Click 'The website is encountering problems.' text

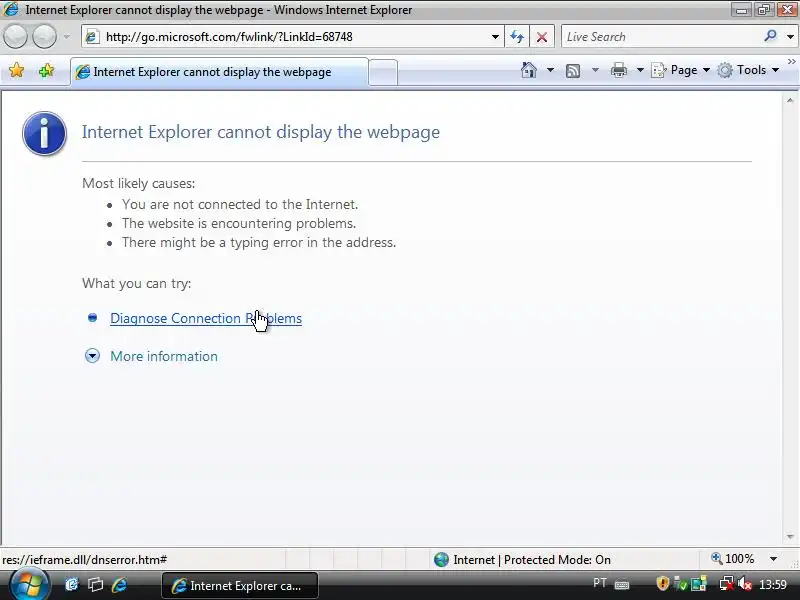[x=239, y=223]
